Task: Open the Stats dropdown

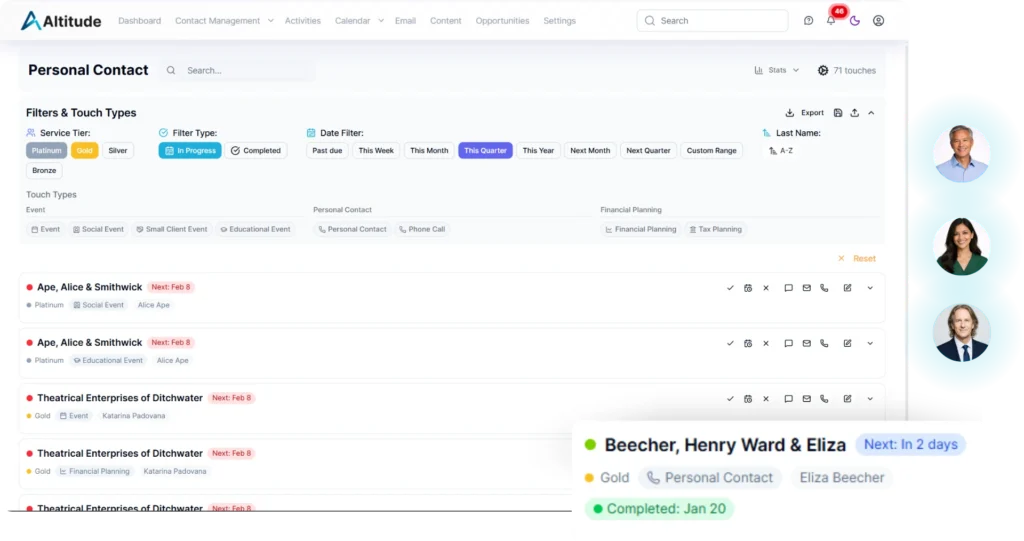Action: point(776,71)
